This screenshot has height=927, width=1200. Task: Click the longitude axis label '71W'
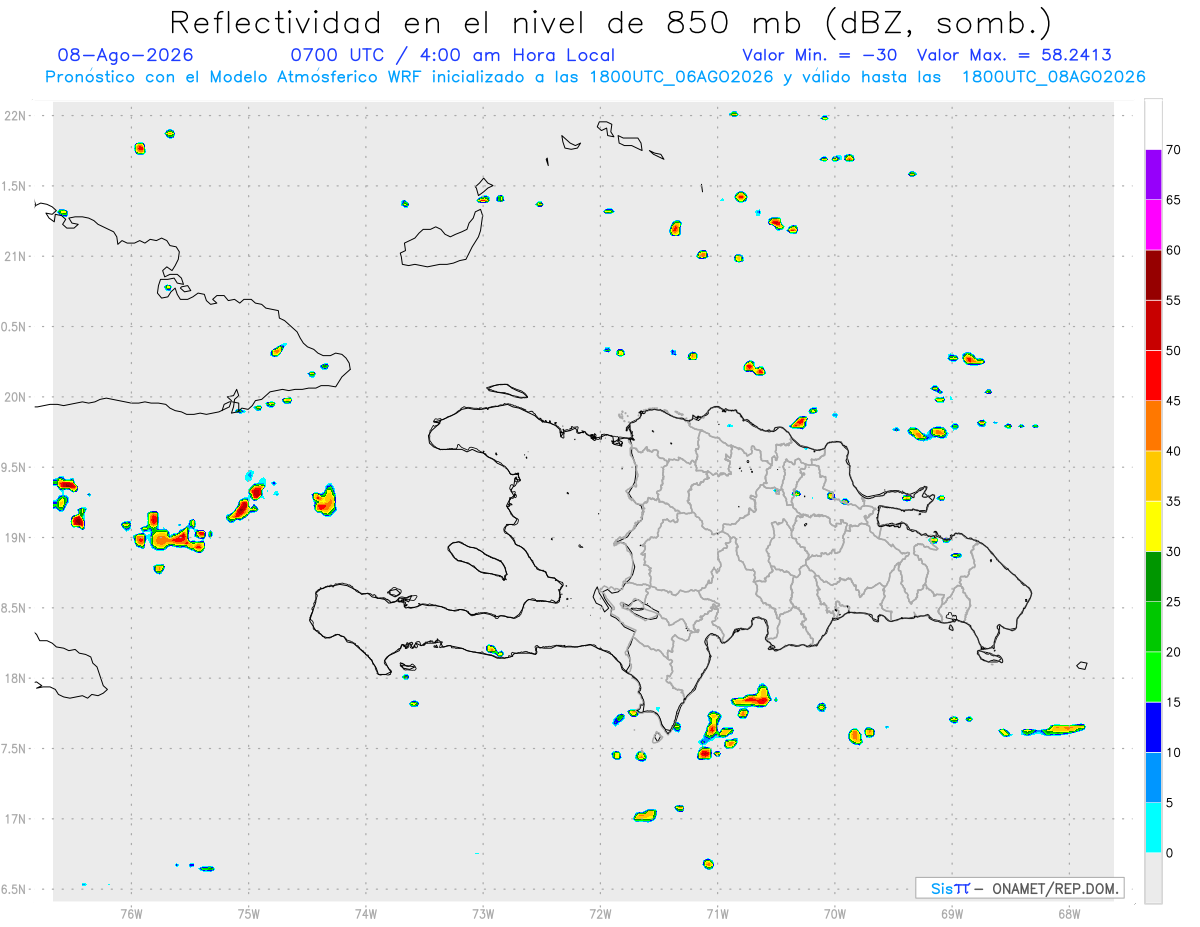[717, 913]
